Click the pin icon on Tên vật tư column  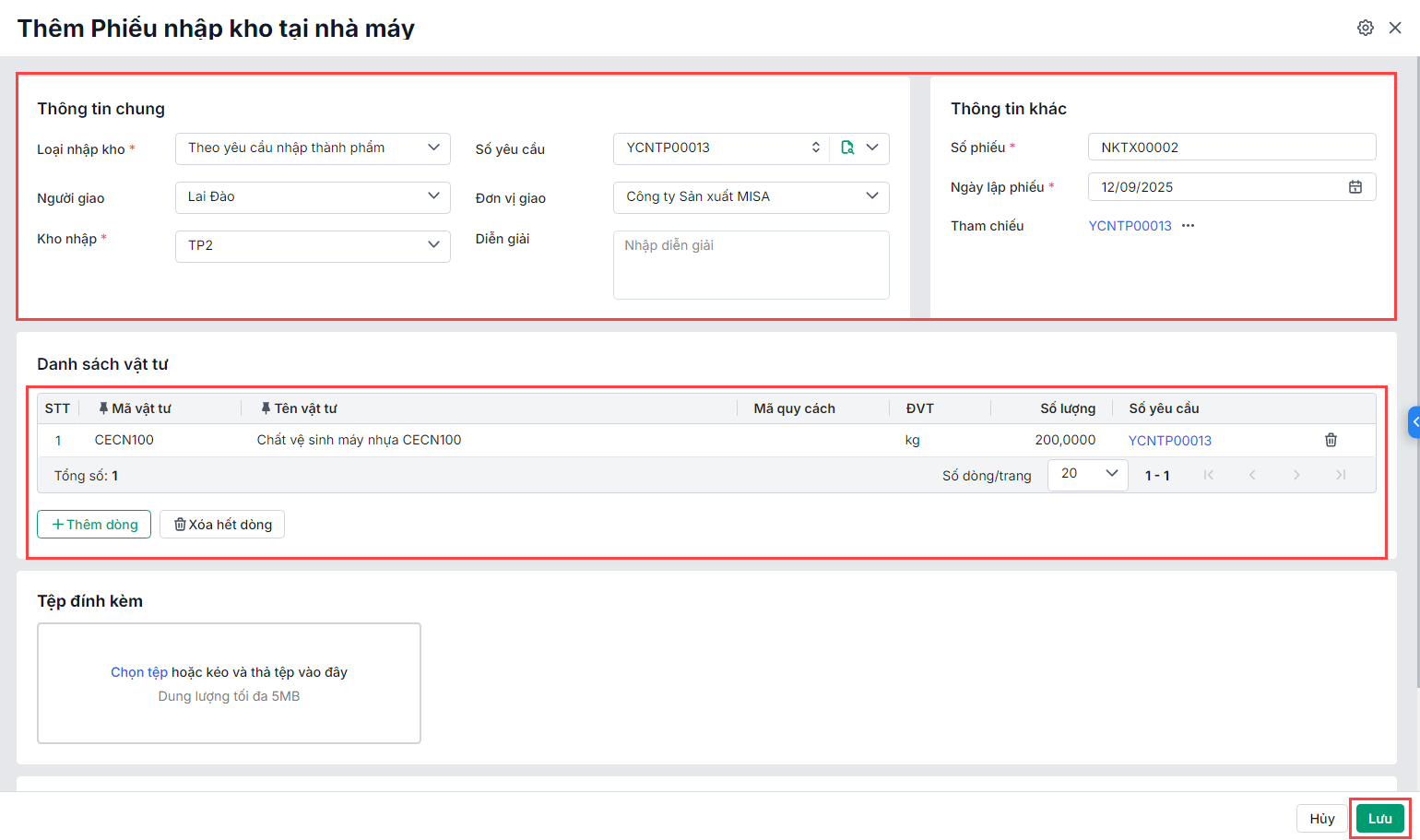coord(266,408)
